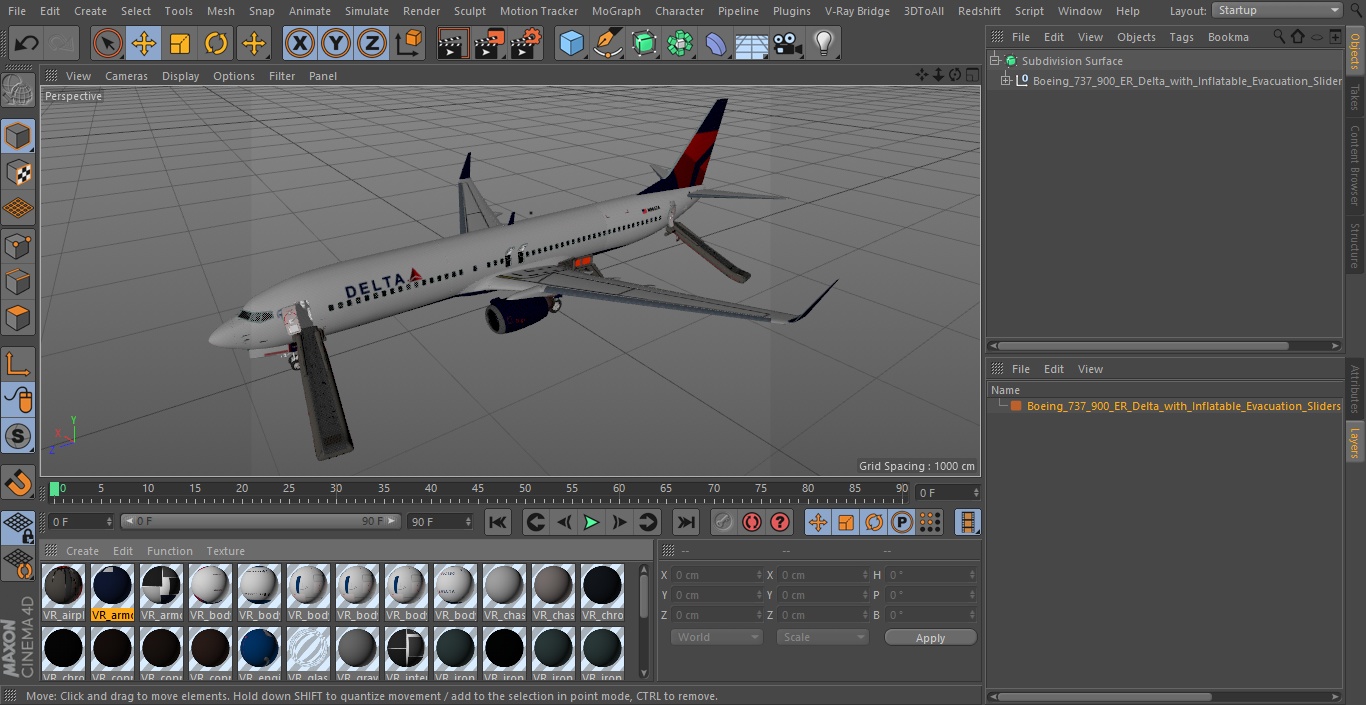This screenshot has width=1366, height=705.
Task: Click Render View clapperboard icon
Action: [453, 43]
